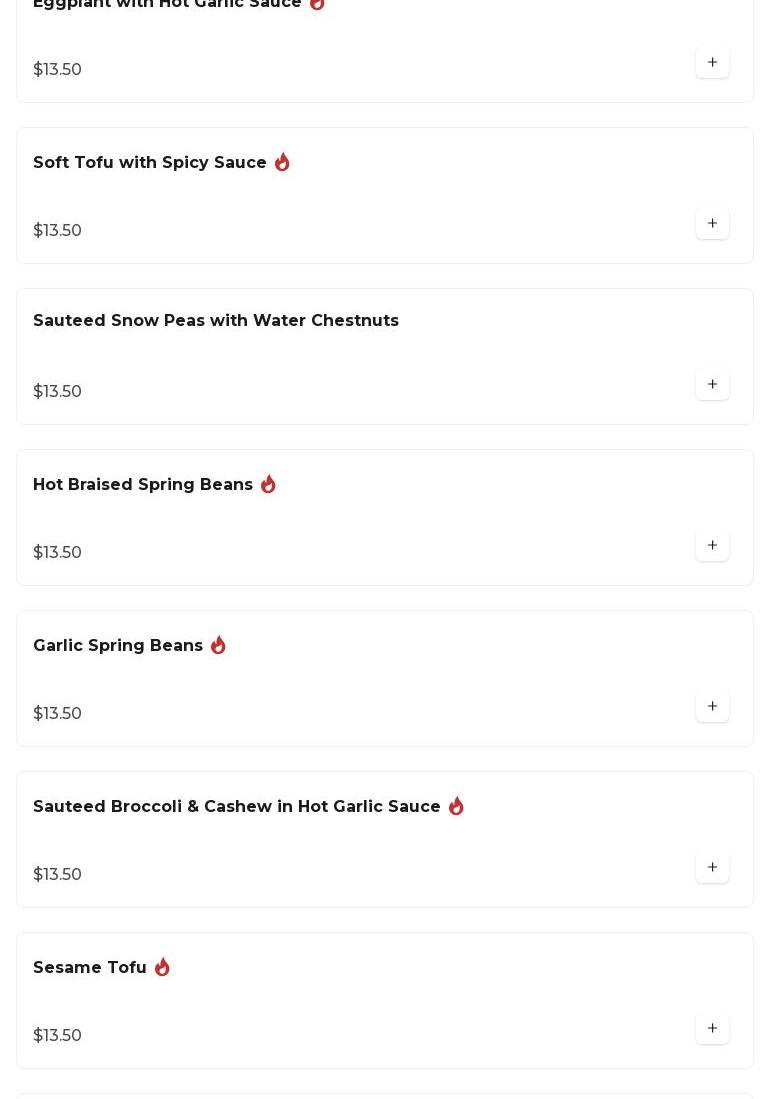Click plus button for Hot Braised Spring Beans
Viewport: 770px width, 1099px height.
click(712, 545)
